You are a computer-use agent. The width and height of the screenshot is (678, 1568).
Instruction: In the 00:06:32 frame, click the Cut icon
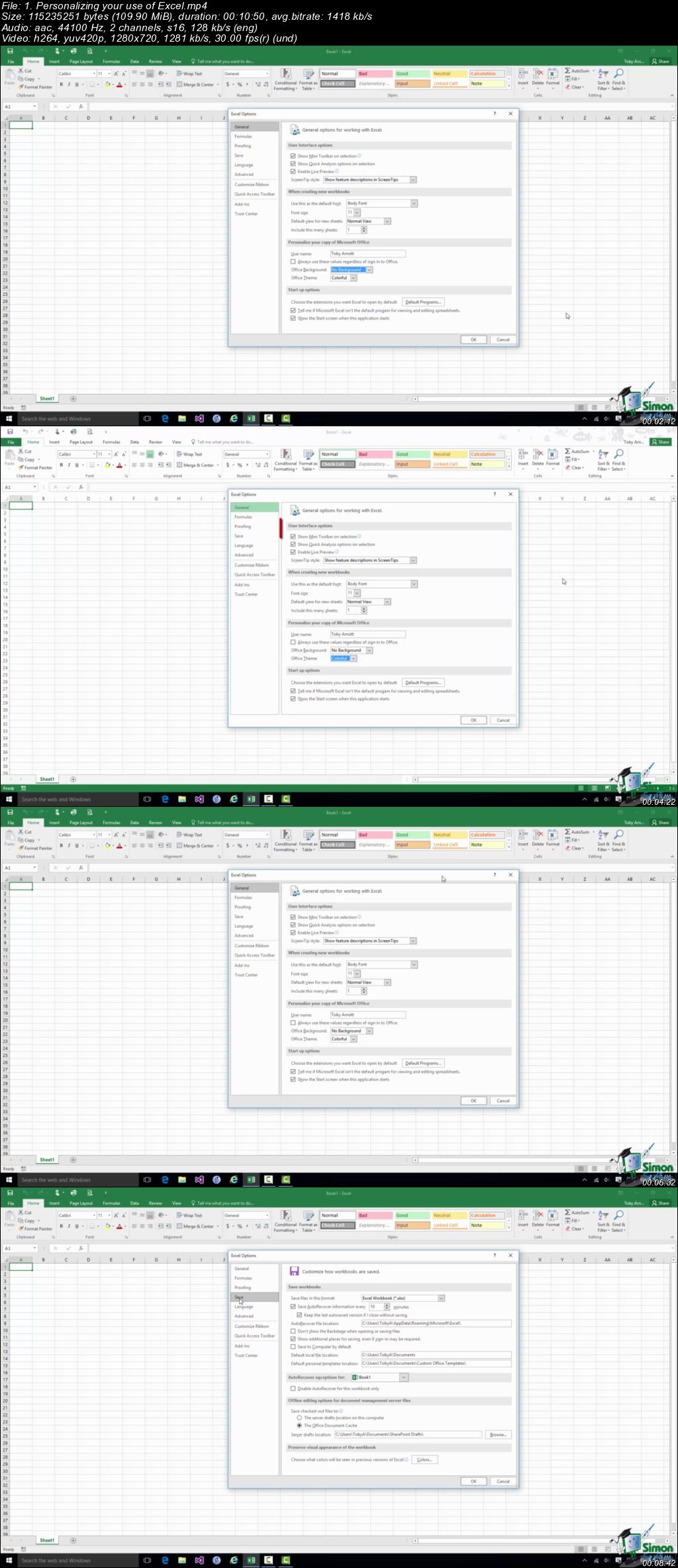point(21,832)
